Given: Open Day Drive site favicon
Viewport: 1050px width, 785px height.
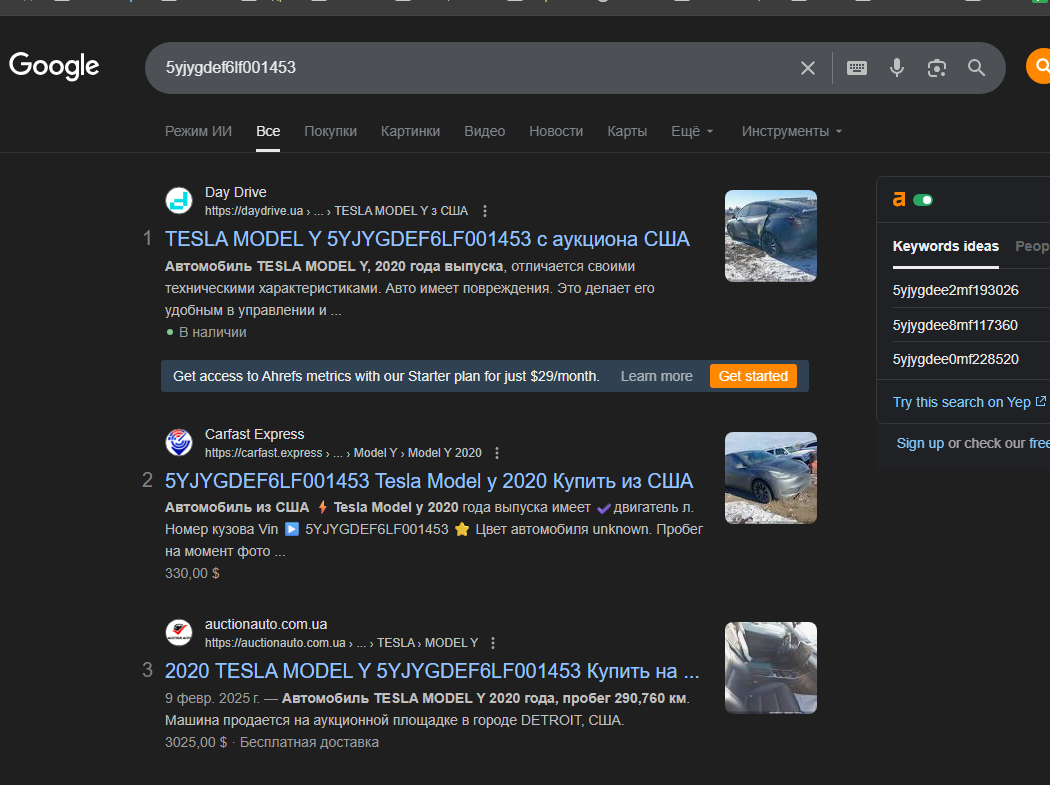Looking at the screenshot, I should click(x=179, y=201).
